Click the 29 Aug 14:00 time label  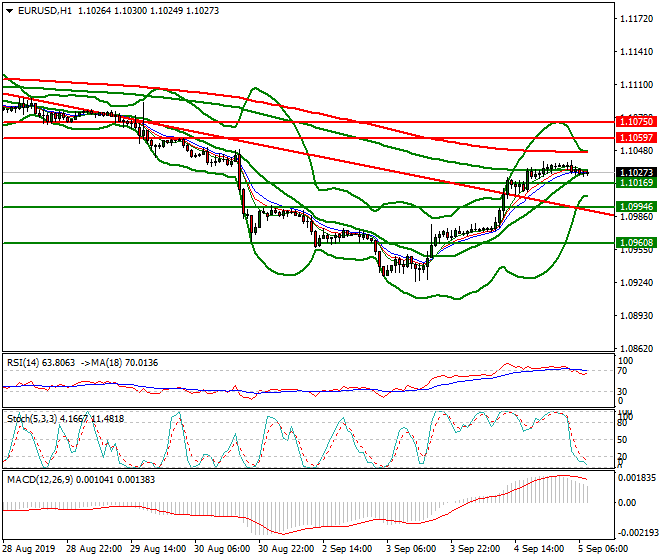(158, 549)
